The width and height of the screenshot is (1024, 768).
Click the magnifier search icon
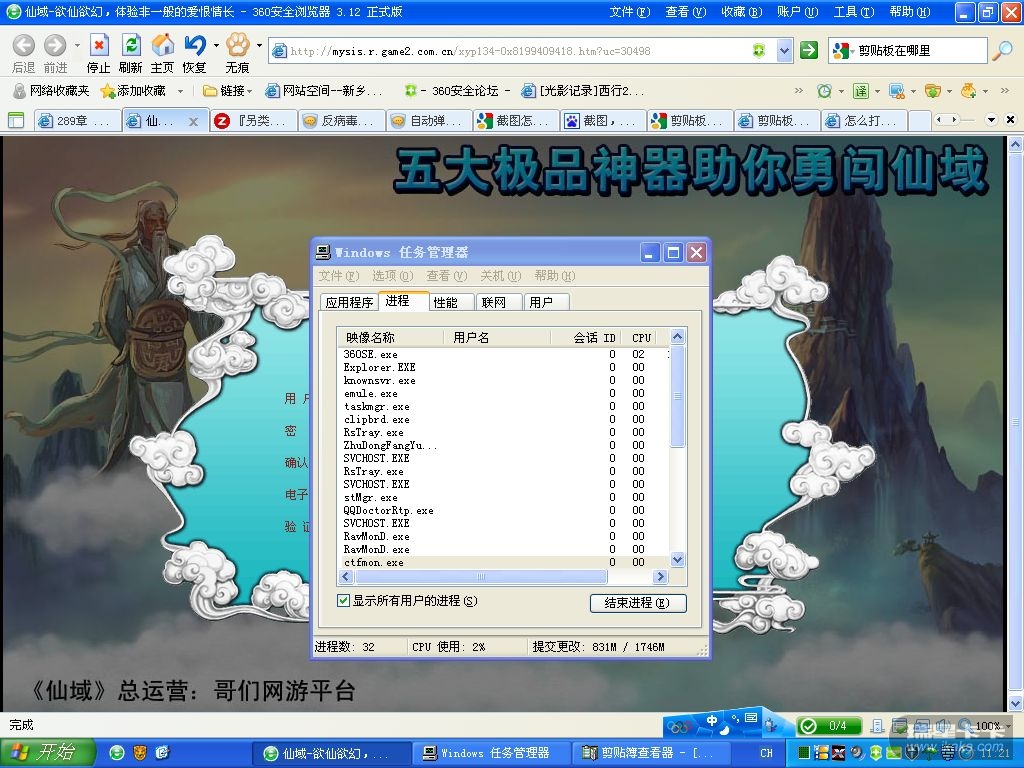tap(1001, 50)
